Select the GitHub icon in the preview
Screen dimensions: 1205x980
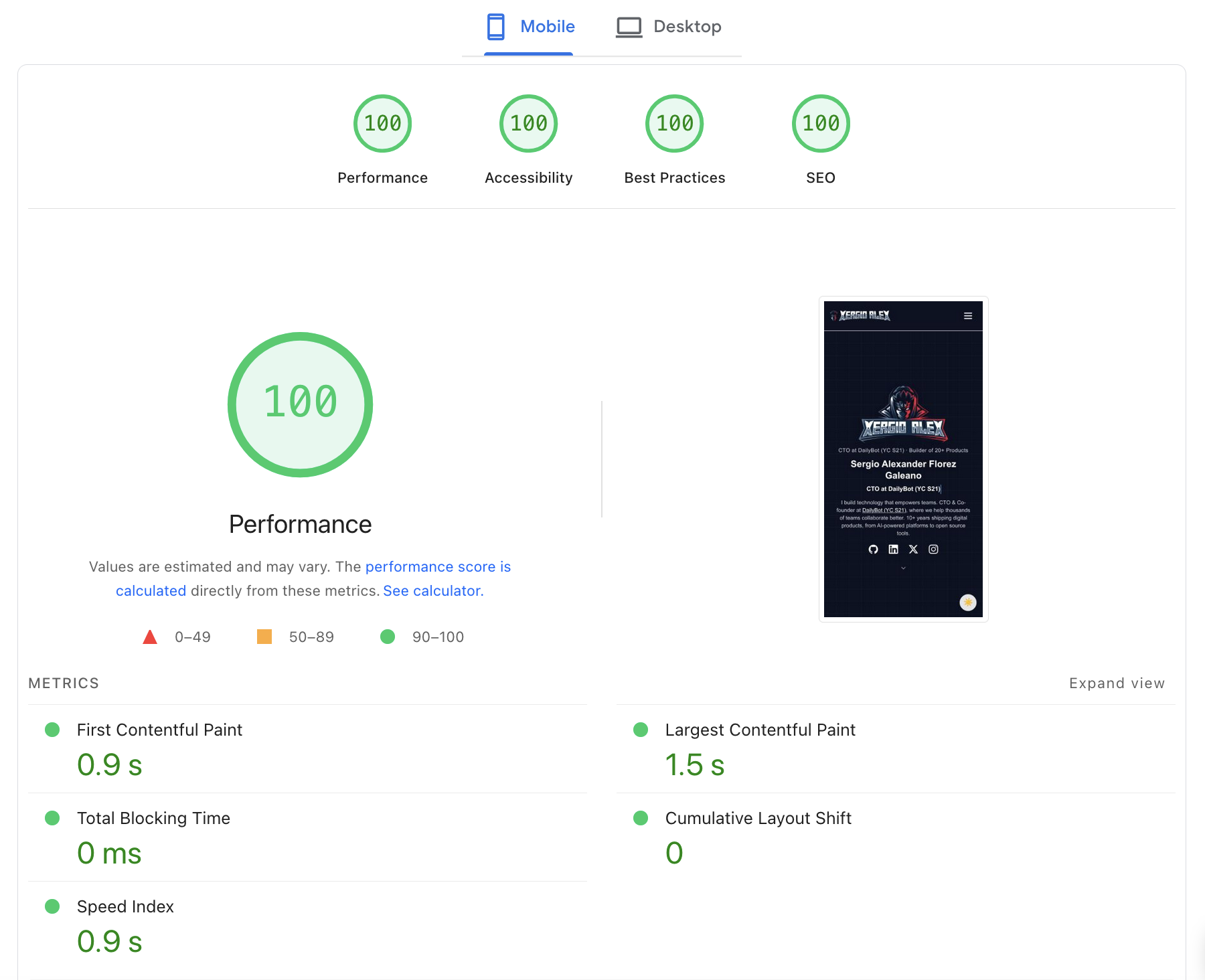874,549
